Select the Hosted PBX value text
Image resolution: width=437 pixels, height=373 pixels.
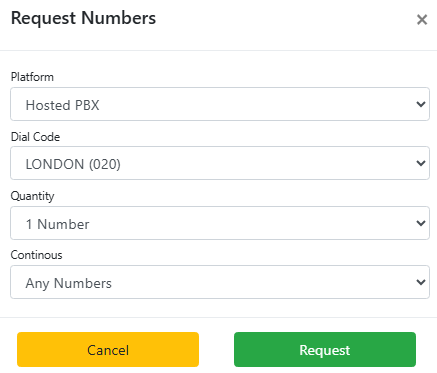pyautogui.click(x=63, y=105)
